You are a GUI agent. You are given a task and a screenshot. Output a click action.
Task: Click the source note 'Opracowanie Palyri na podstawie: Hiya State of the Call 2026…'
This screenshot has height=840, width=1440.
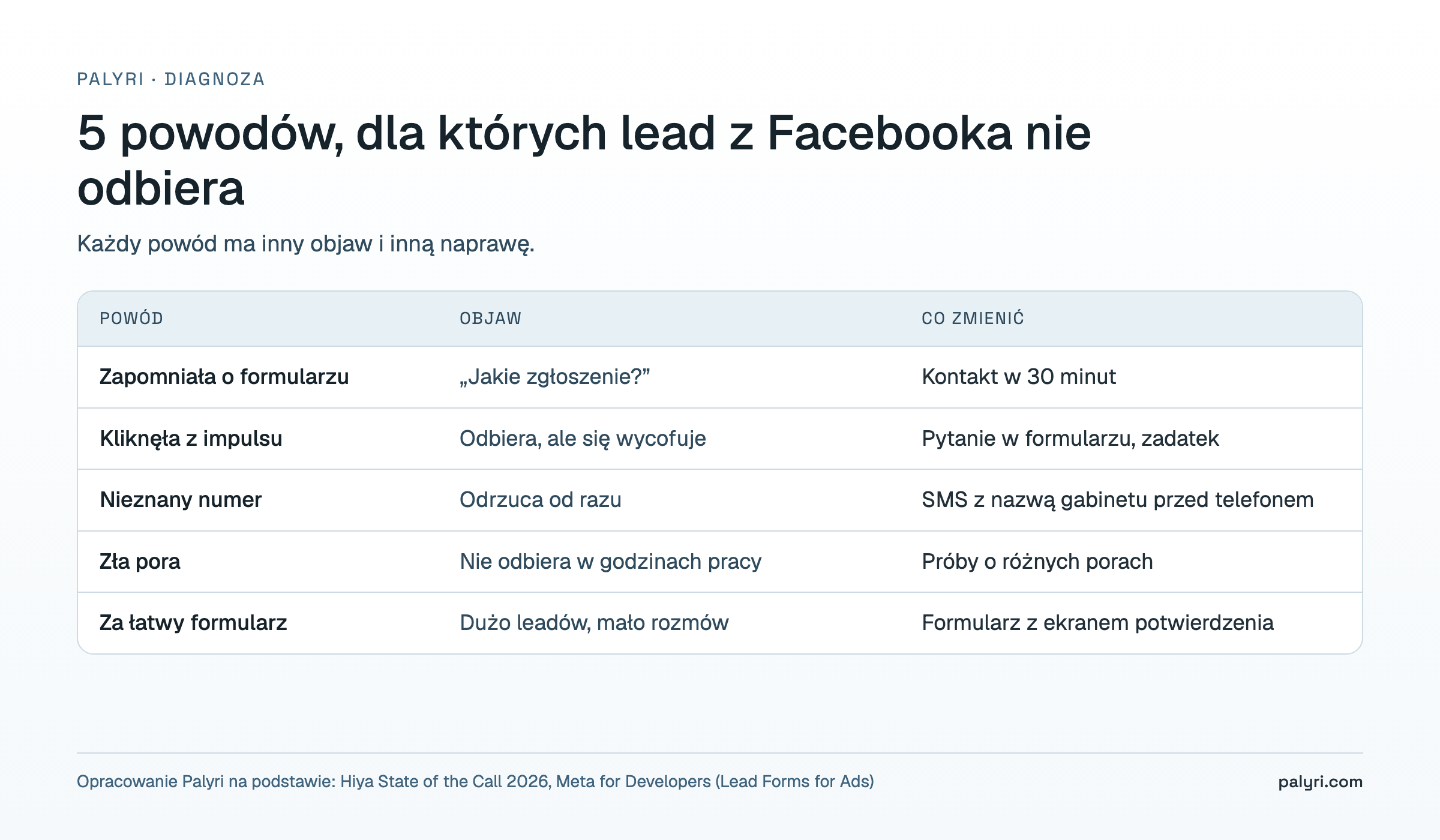pyautogui.click(x=475, y=782)
